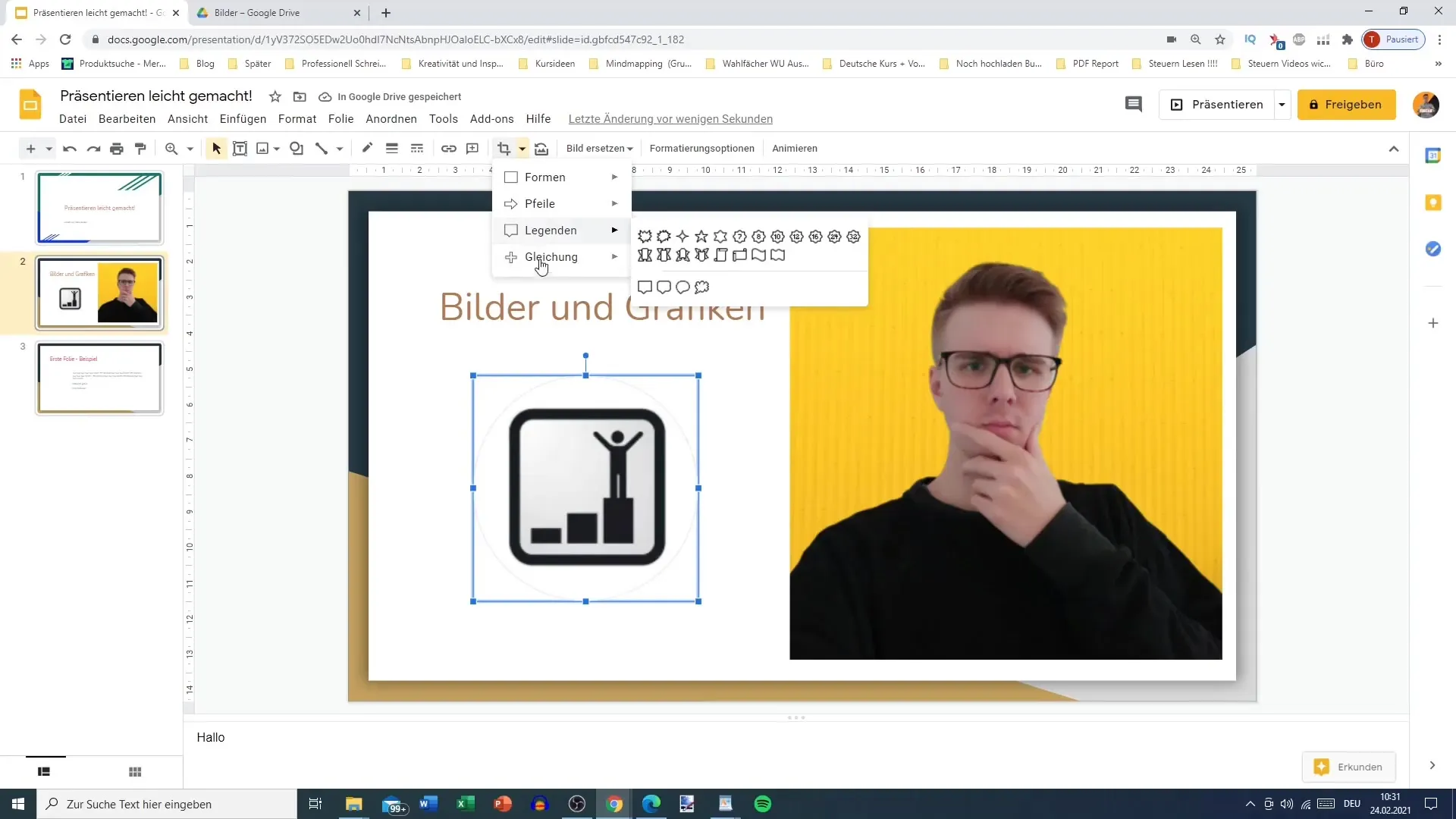1456x819 pixels.
Task: Open Excel from the taskbar
Action: 465,804
